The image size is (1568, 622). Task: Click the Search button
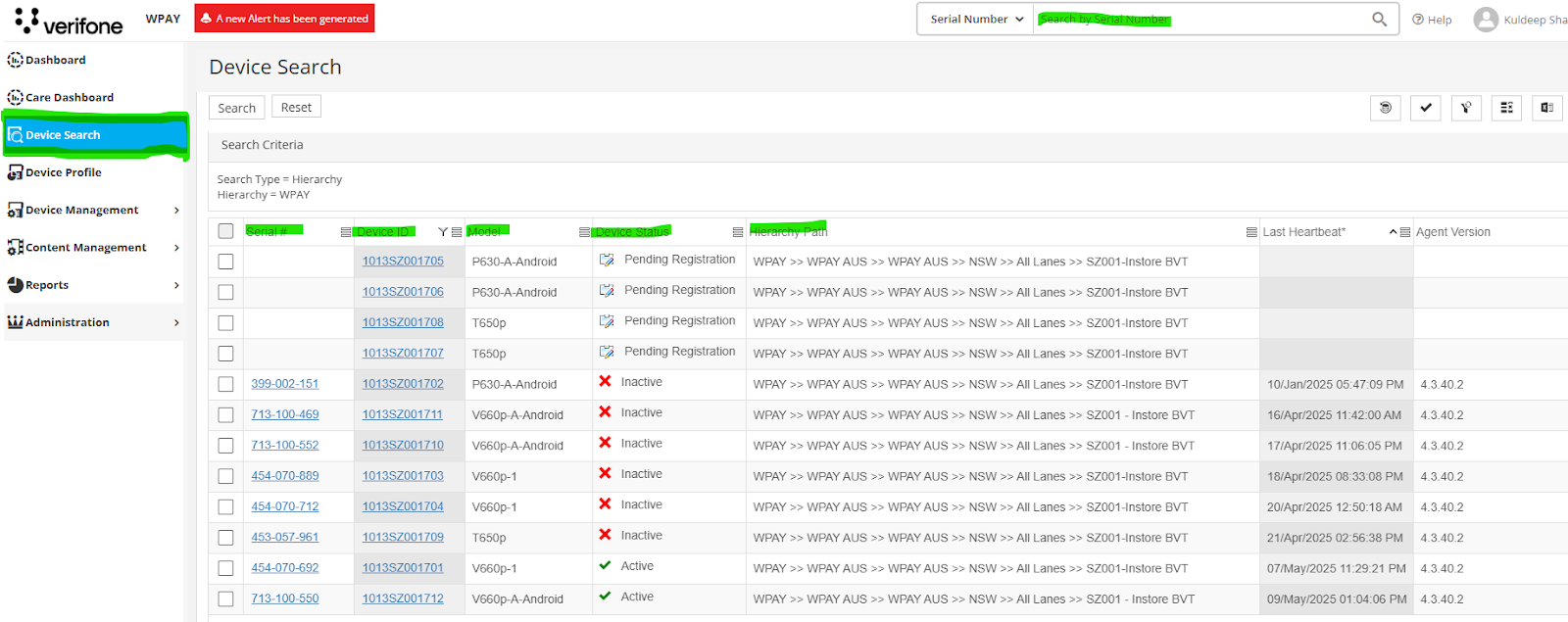coord(236,108)
